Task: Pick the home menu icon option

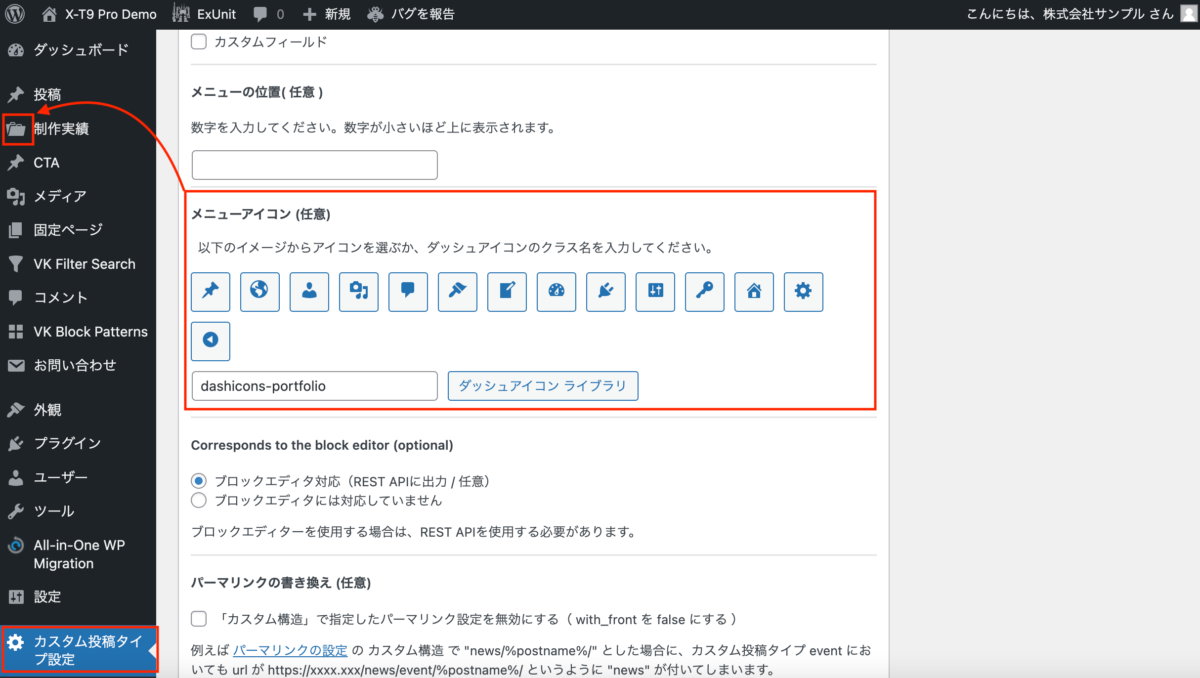Action: [754, 291]
